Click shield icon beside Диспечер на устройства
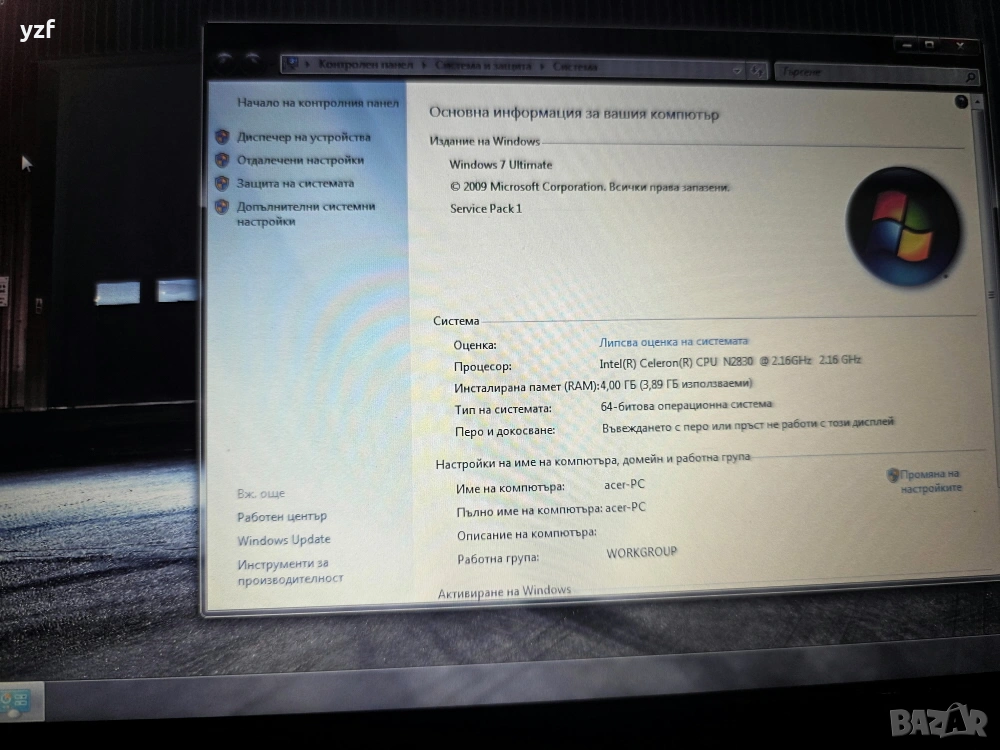 (x=222, y=137)
